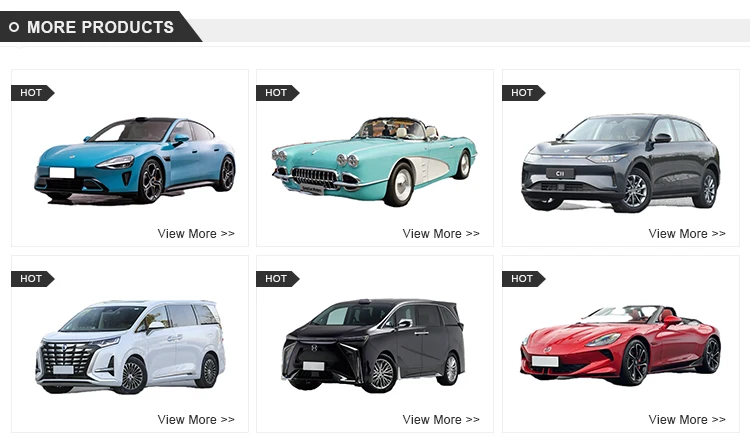Click the HOT label on gray SUV card
This screenshot has width=750, height=444.
523,93
